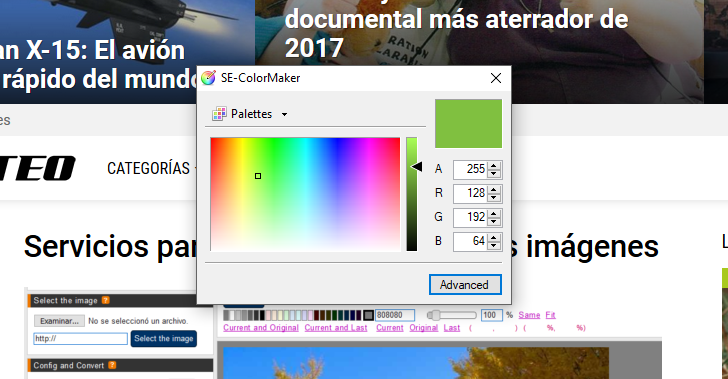
Task: Click the help icon next to Config and Convert
Action: (112, 365)
